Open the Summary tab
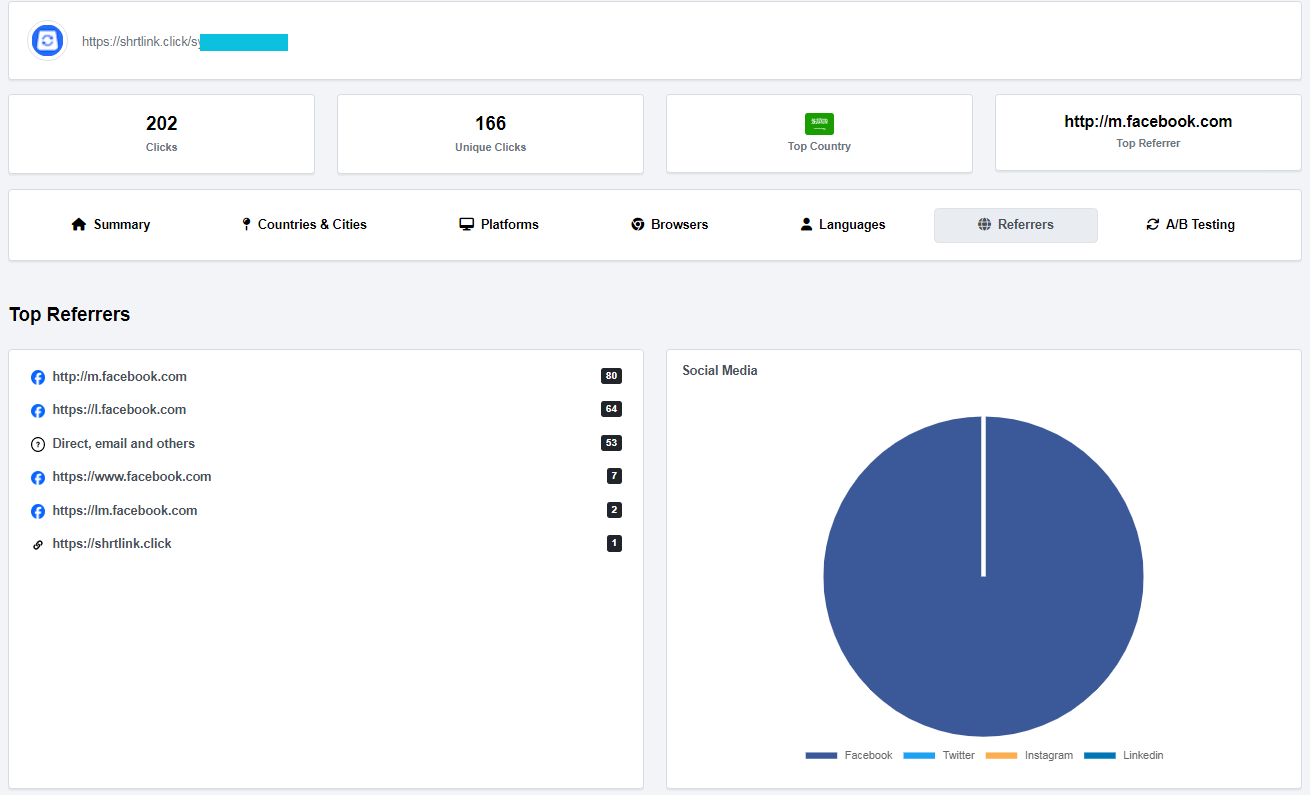1310x795 pixels. 111,225
